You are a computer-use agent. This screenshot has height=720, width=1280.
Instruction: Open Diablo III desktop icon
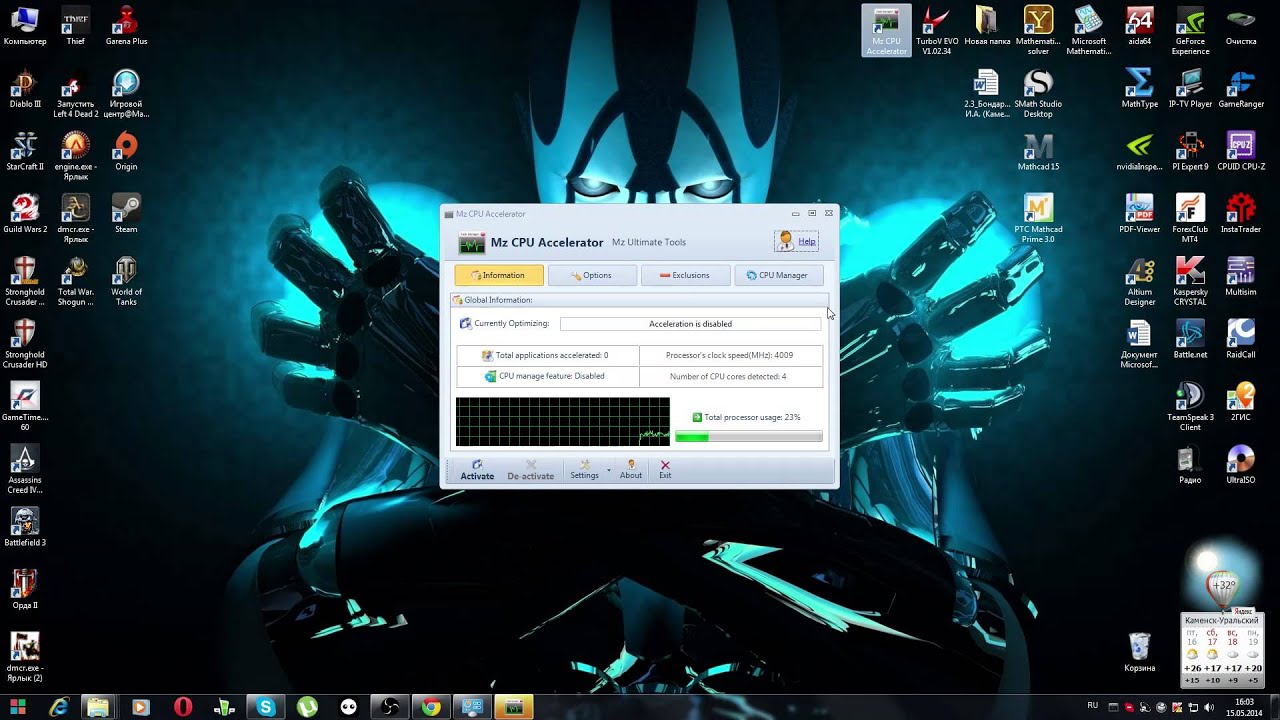[x=25, y=88]
